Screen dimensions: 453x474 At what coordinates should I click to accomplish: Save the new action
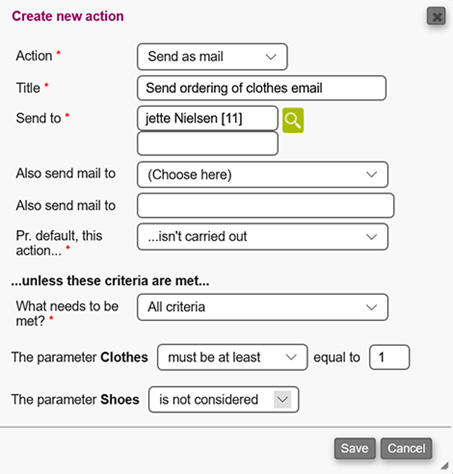point(355,448)
